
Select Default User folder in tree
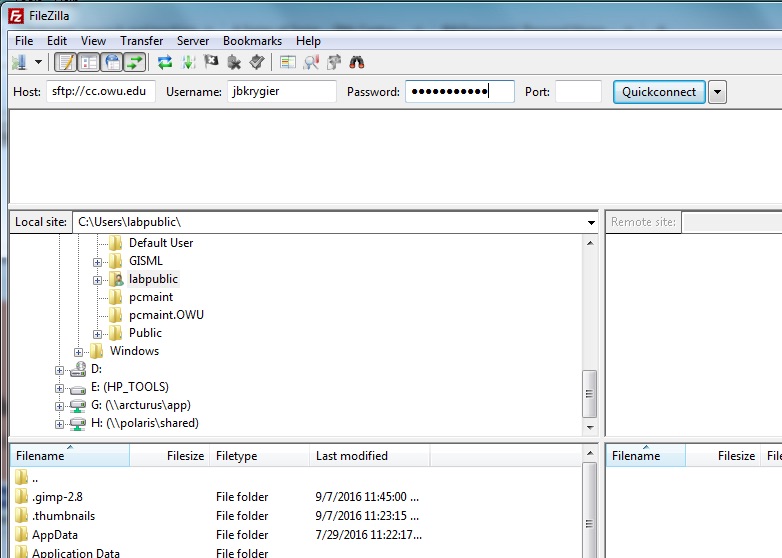point(161,243)
